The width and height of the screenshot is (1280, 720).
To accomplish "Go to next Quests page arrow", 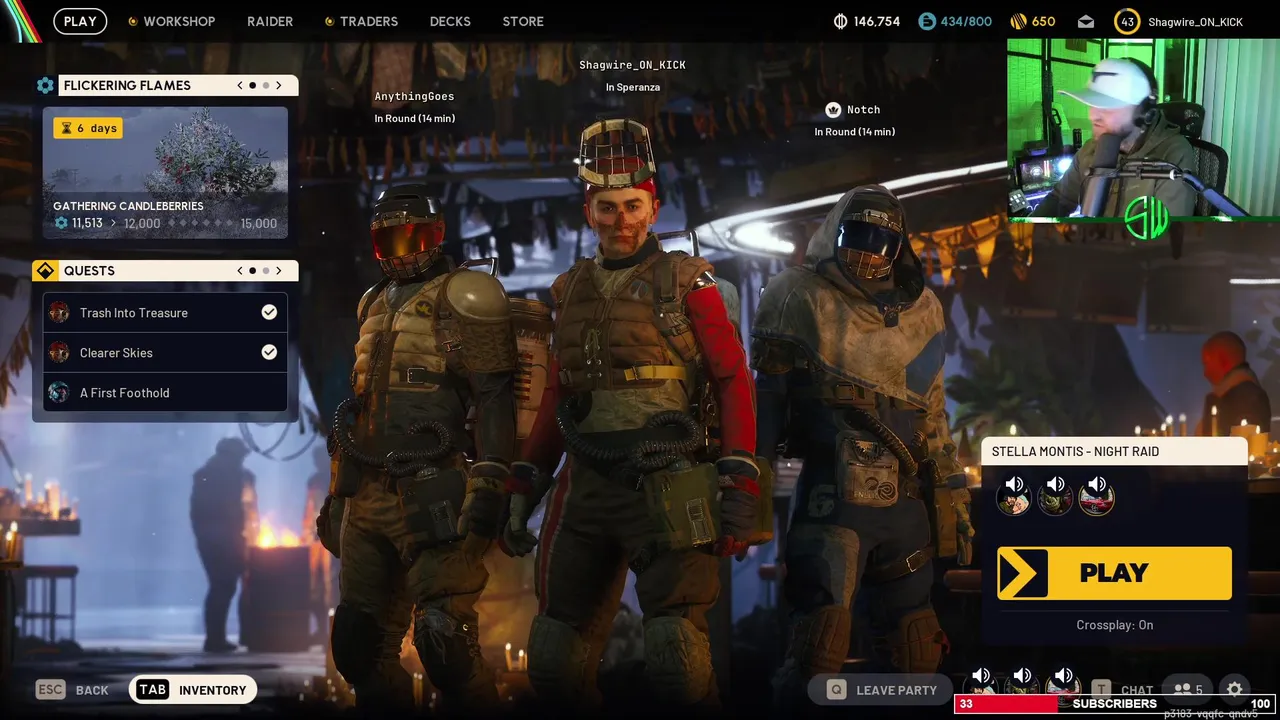I will 279,270.
